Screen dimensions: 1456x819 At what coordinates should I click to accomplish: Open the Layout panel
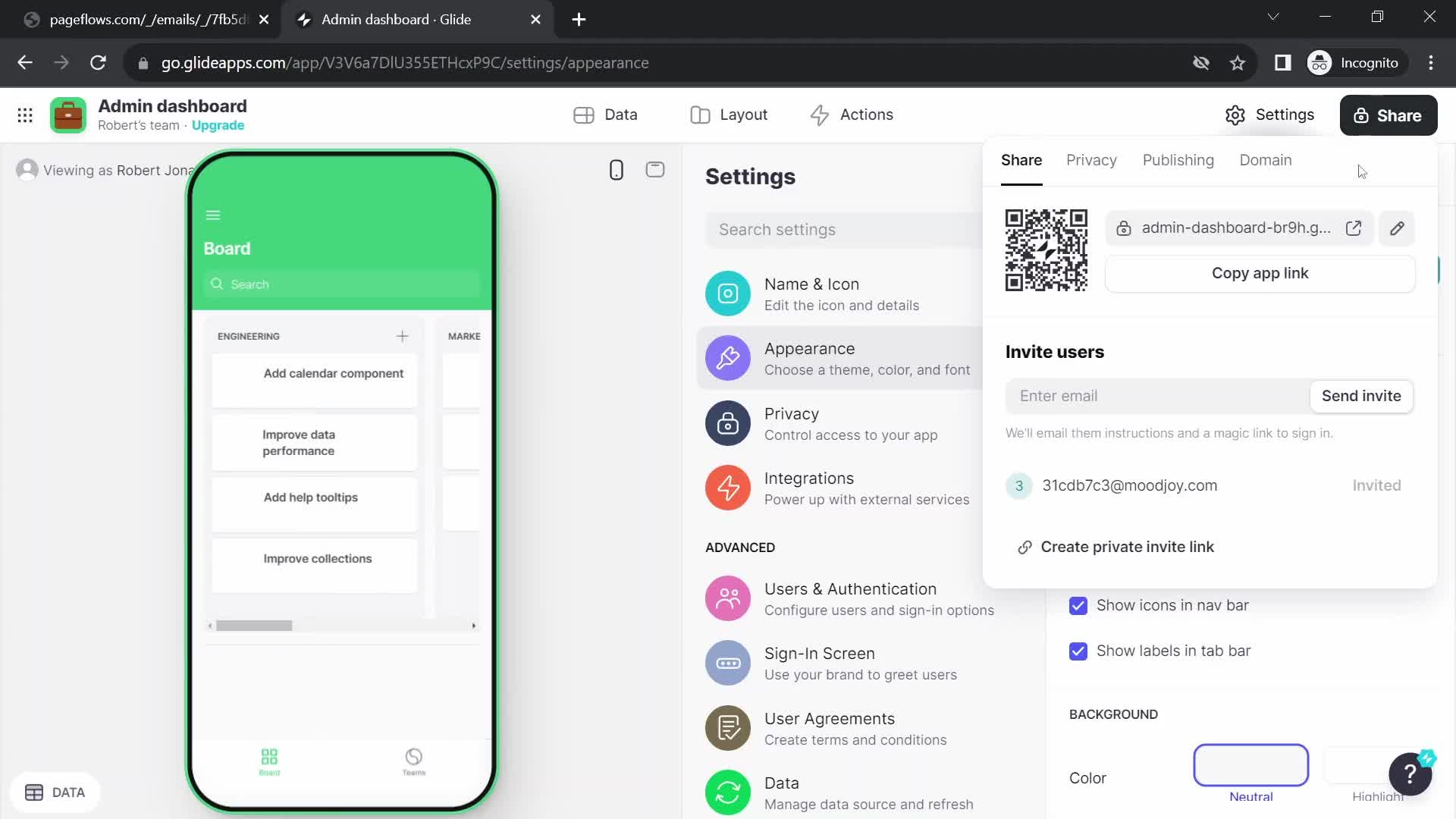[729, 114]
